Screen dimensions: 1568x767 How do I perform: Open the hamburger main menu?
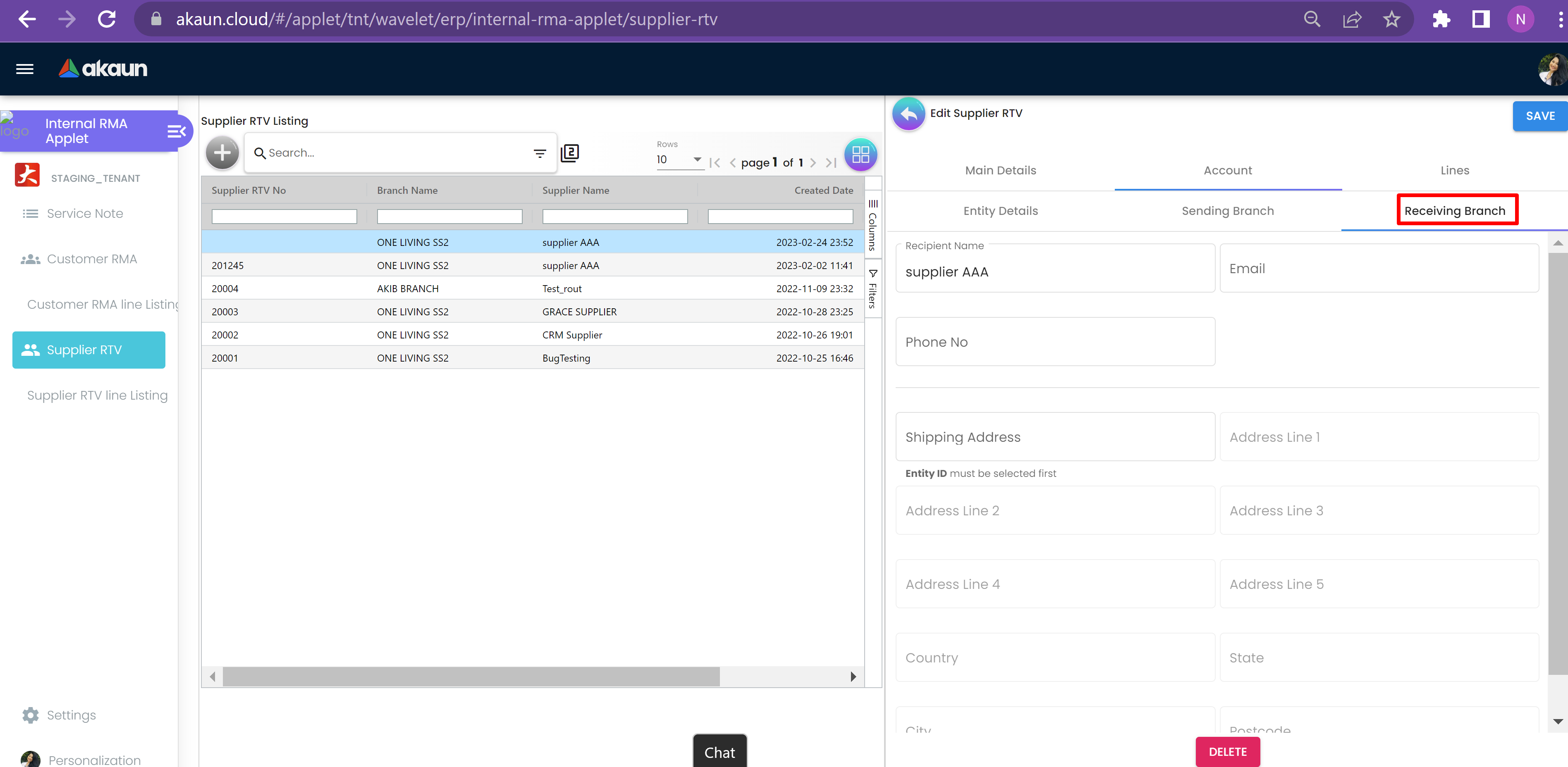click(x=24, y=69)
